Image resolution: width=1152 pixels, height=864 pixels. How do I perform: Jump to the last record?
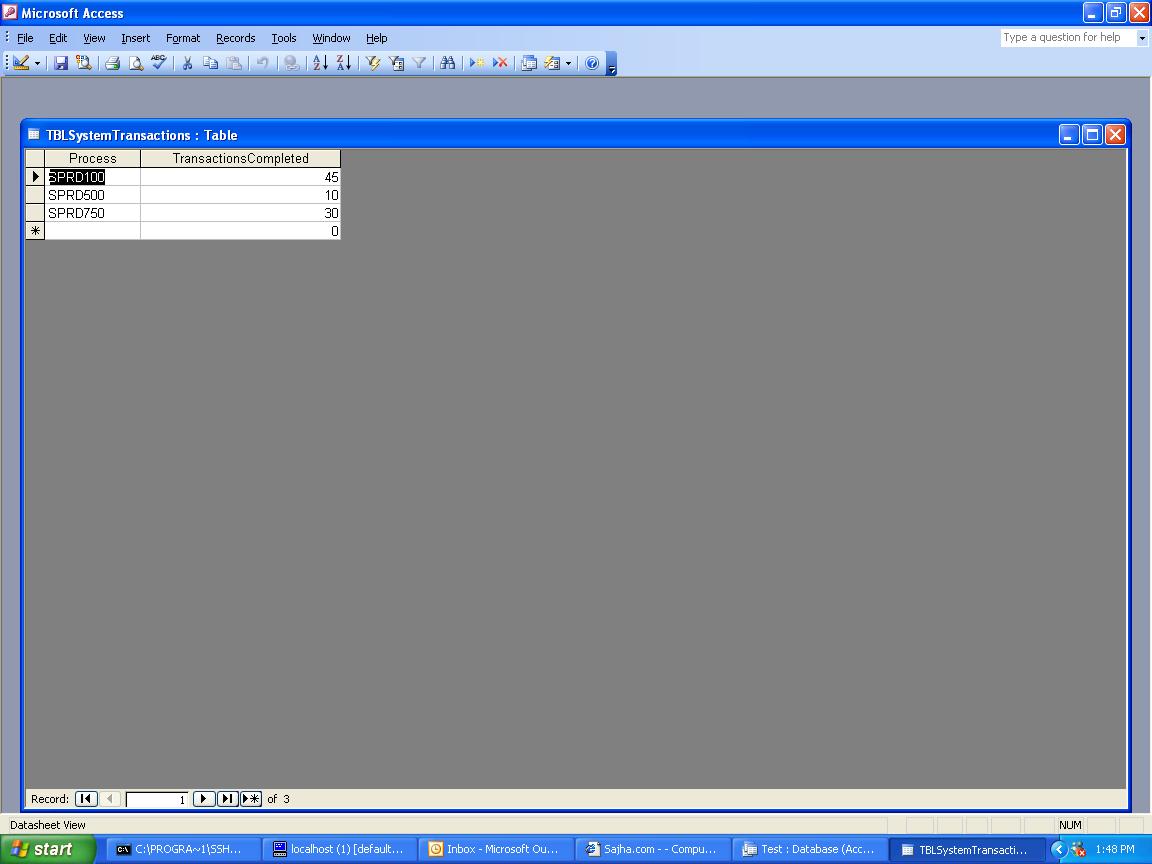(227, 799)
